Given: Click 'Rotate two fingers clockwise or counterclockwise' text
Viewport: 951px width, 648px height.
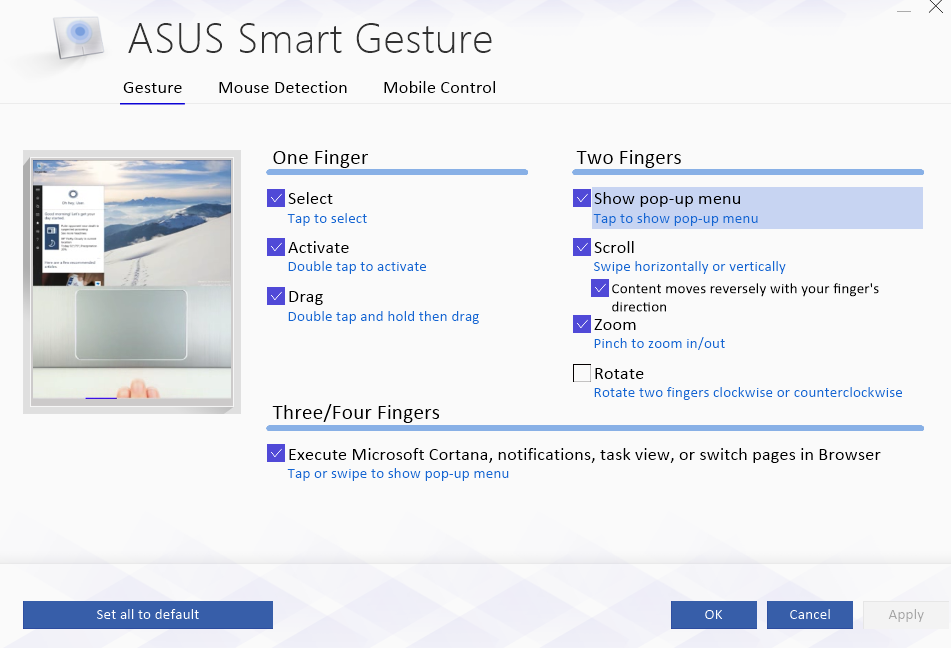Looking at the screenshot, I should point(748,393).
